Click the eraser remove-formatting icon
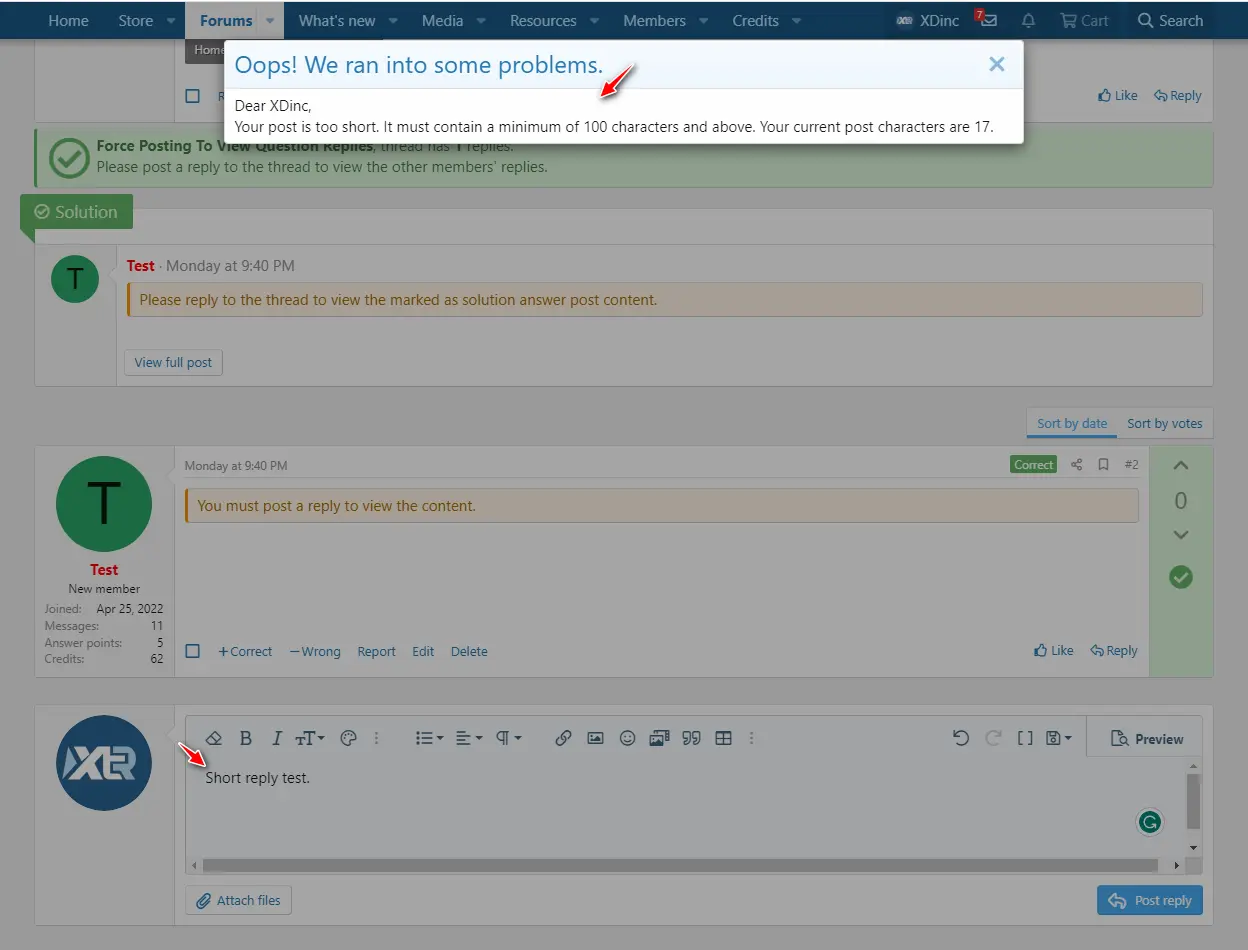Image resolution: width=1248 pixels, height=950 pixels. 213,738
